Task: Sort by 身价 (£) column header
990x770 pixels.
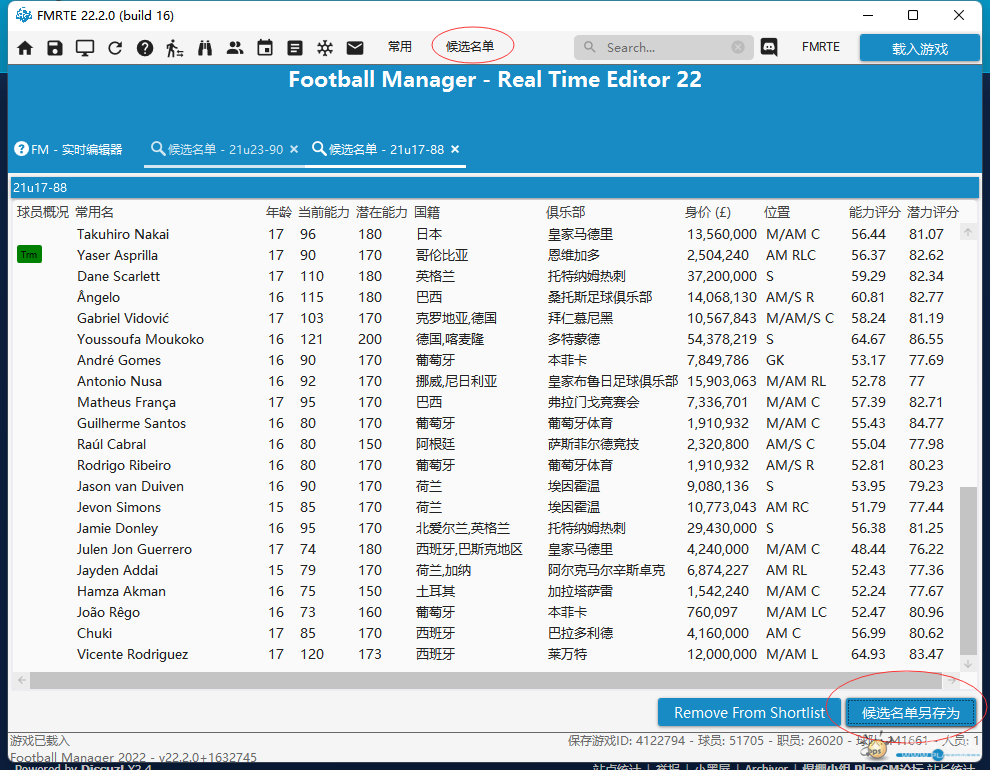Action: pyautogui.click(x=707, y=213)
